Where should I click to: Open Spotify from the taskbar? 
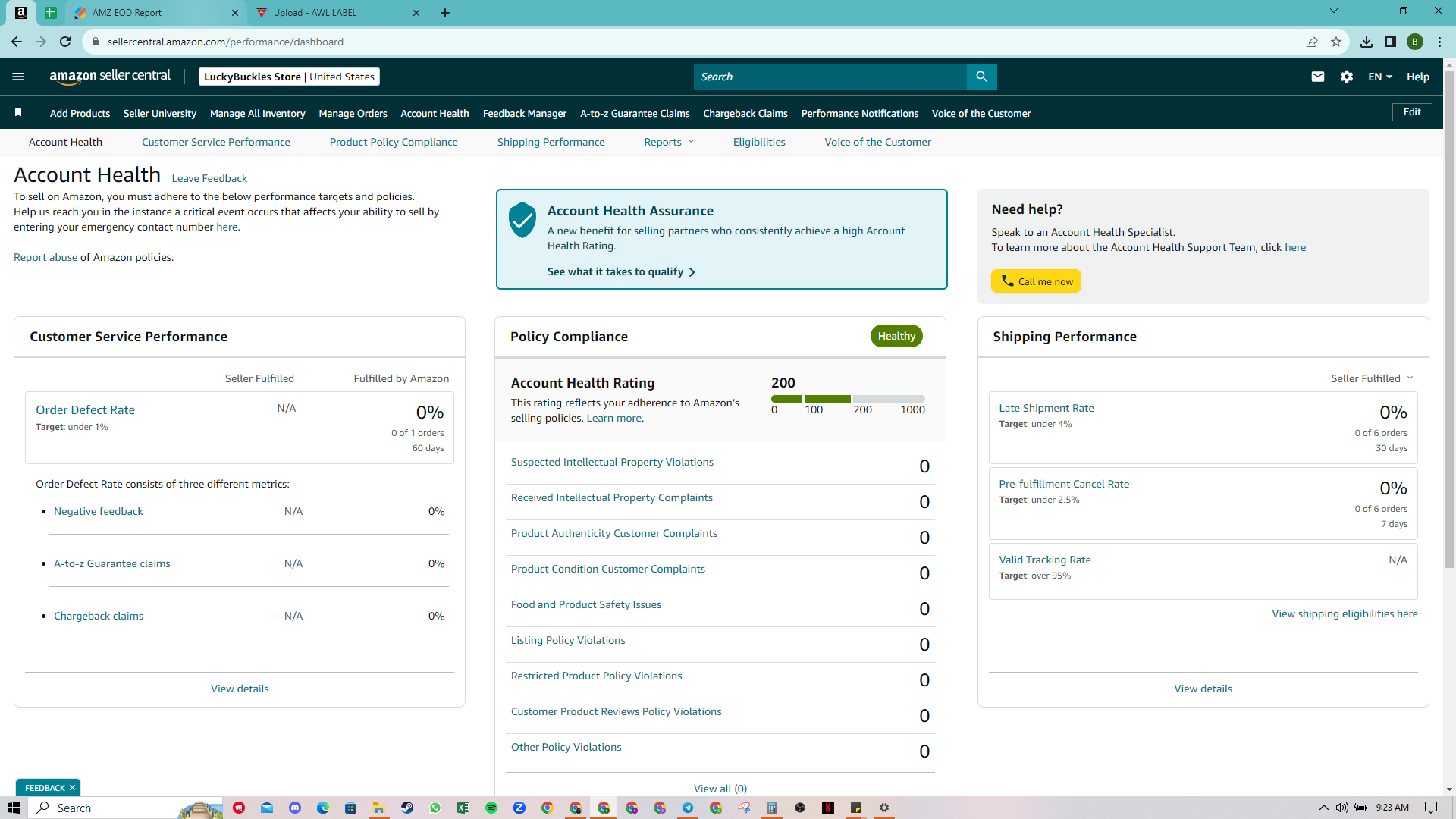coord(491,808)
